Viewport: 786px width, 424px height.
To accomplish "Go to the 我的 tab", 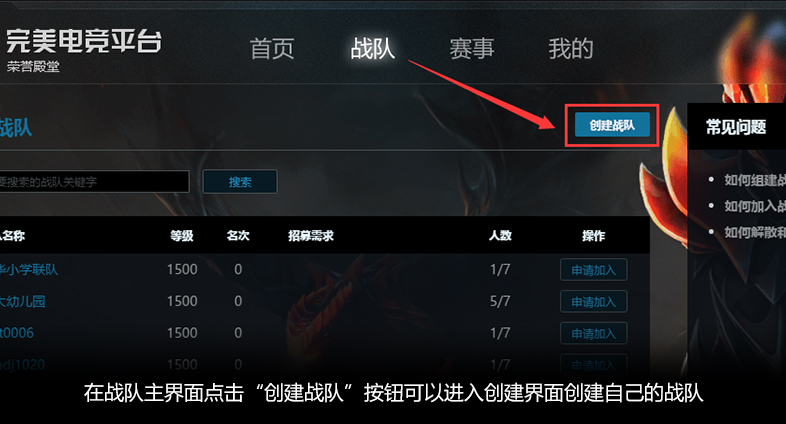I will point(571,49).
